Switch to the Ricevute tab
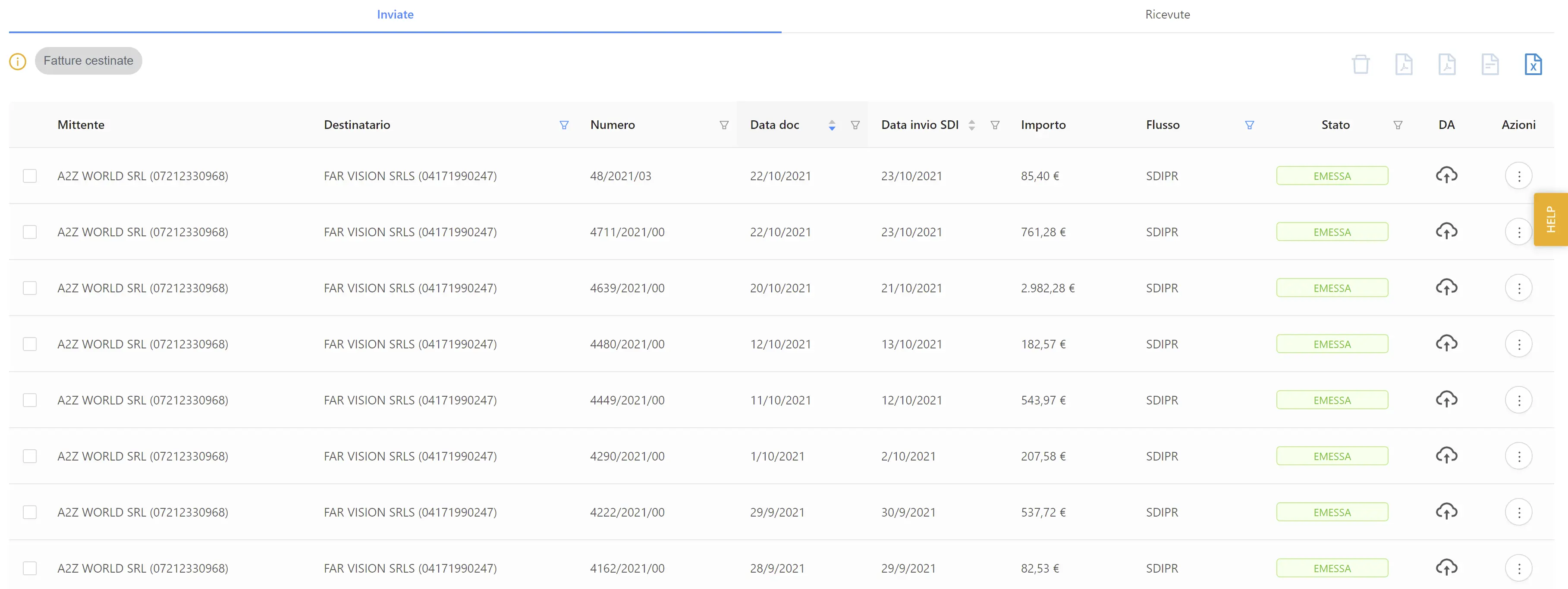This screenshot has height=589, width=1568. [1167, 15]
